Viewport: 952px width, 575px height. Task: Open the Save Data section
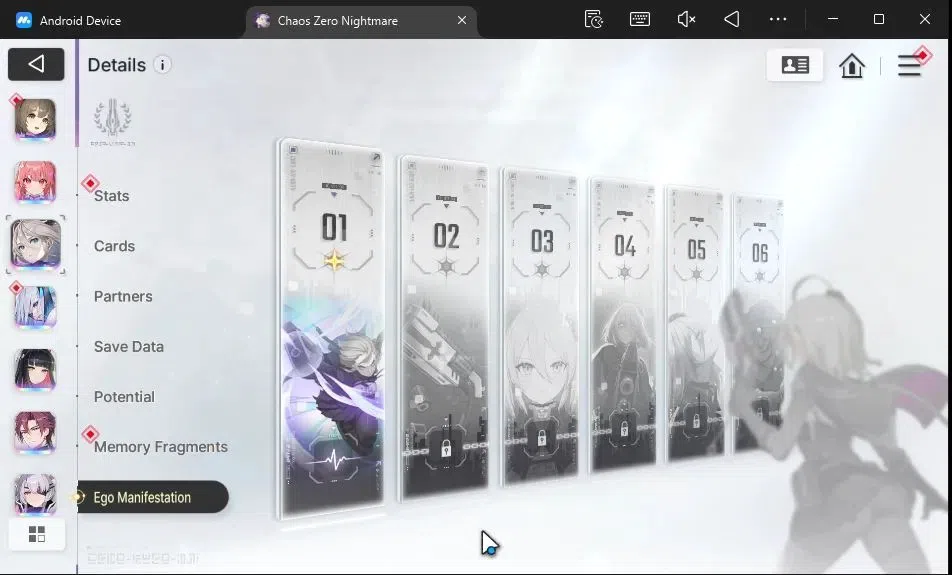[x=129, y=347]
